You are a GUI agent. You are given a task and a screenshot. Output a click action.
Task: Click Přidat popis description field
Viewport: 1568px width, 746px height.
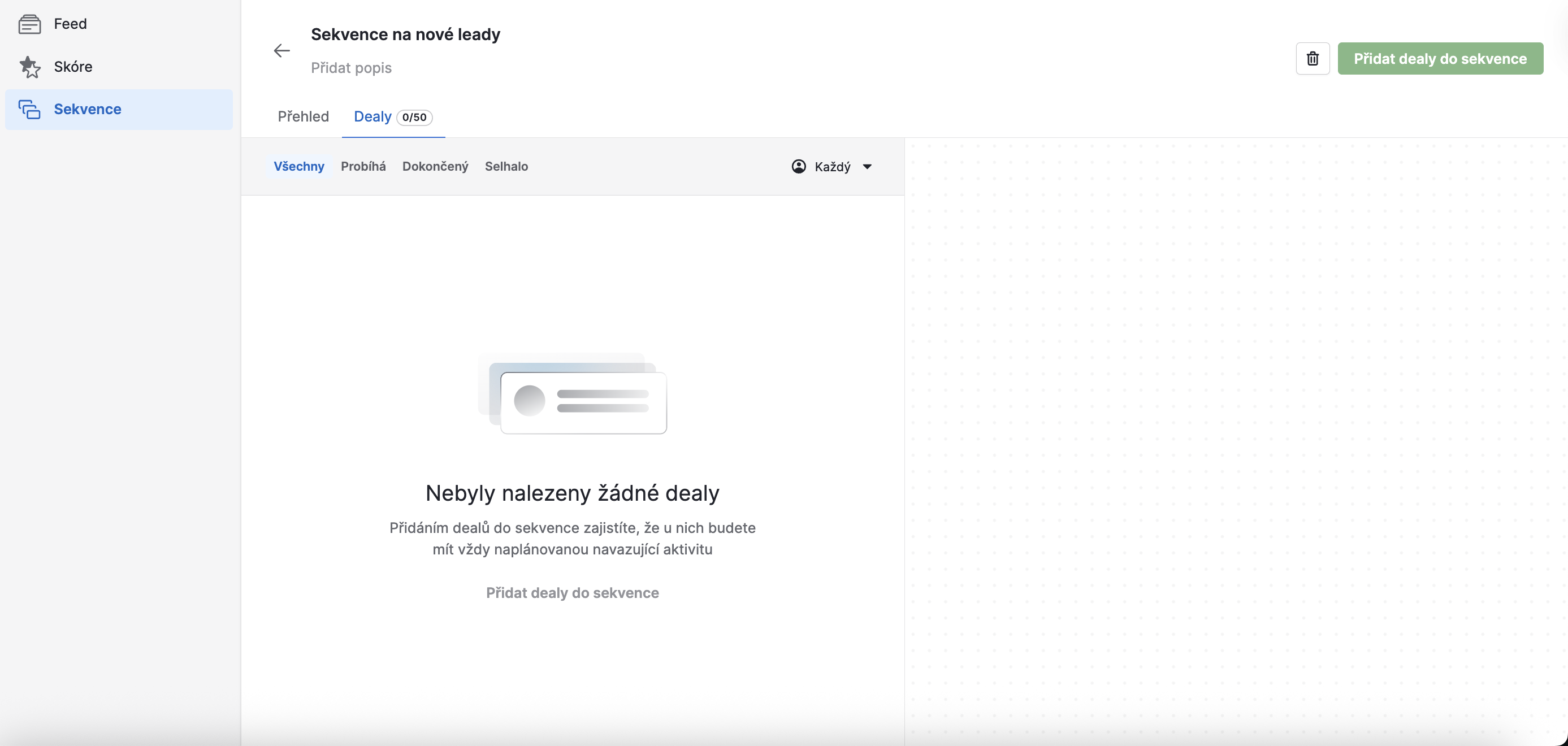pyautogui.click(x=351, y=68)
